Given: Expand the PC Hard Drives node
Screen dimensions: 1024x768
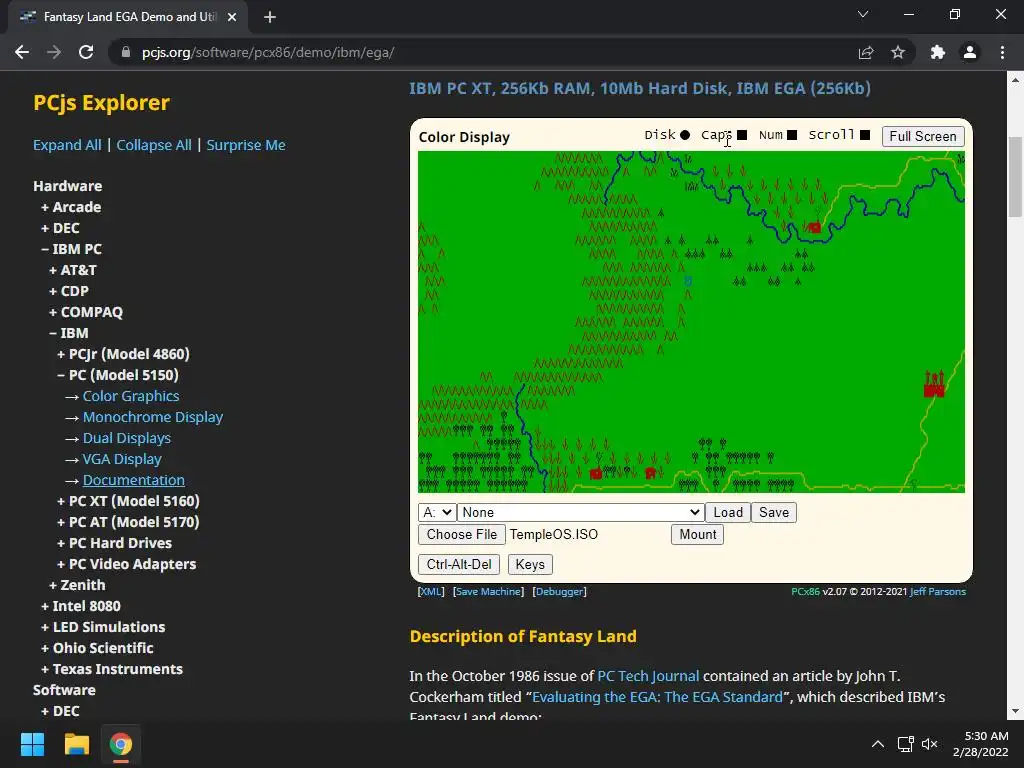Looking at the screenshot, I should [114, 543].
